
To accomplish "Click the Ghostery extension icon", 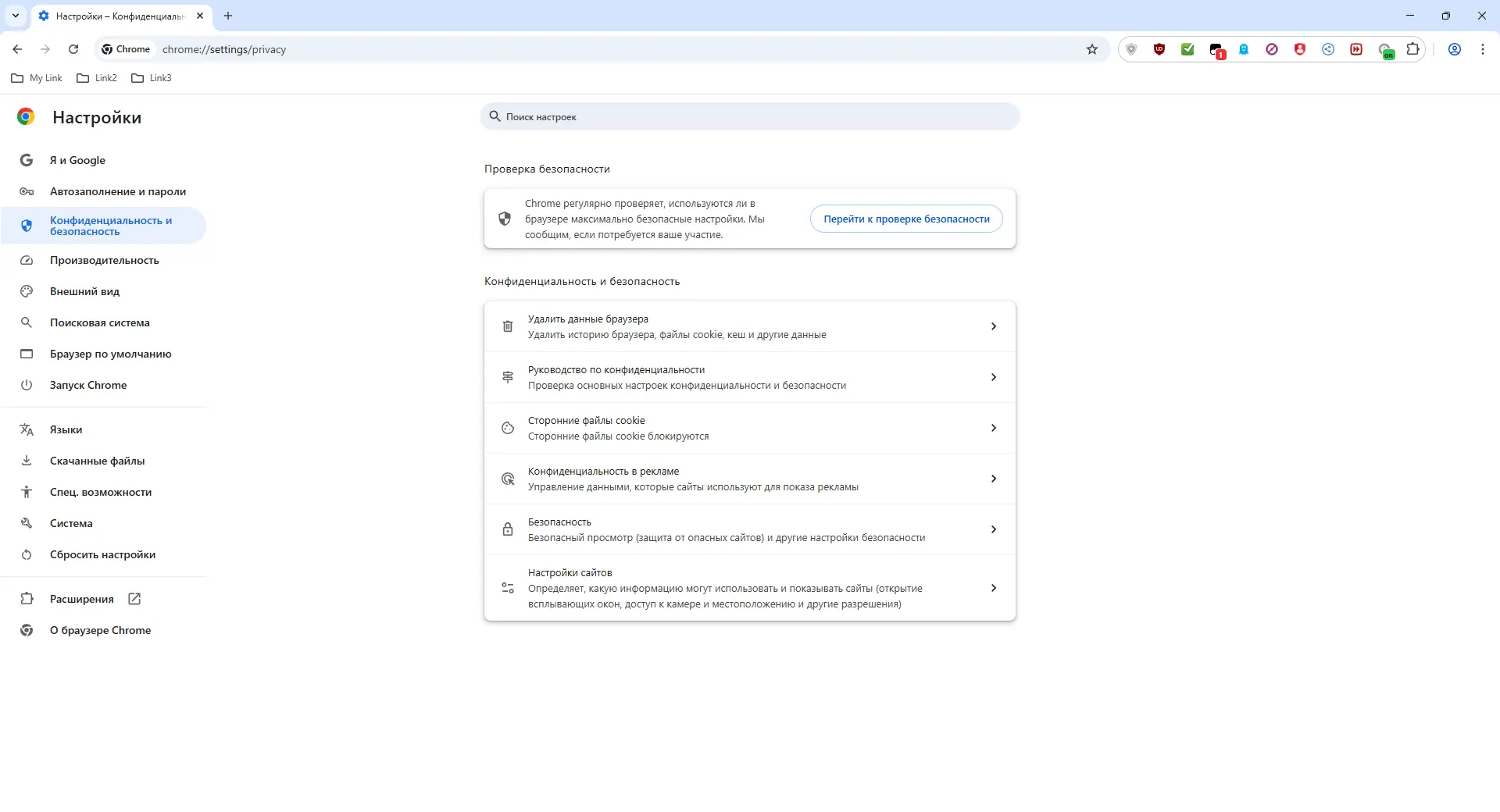I will pyautogui.click(x=1245, y=48).
